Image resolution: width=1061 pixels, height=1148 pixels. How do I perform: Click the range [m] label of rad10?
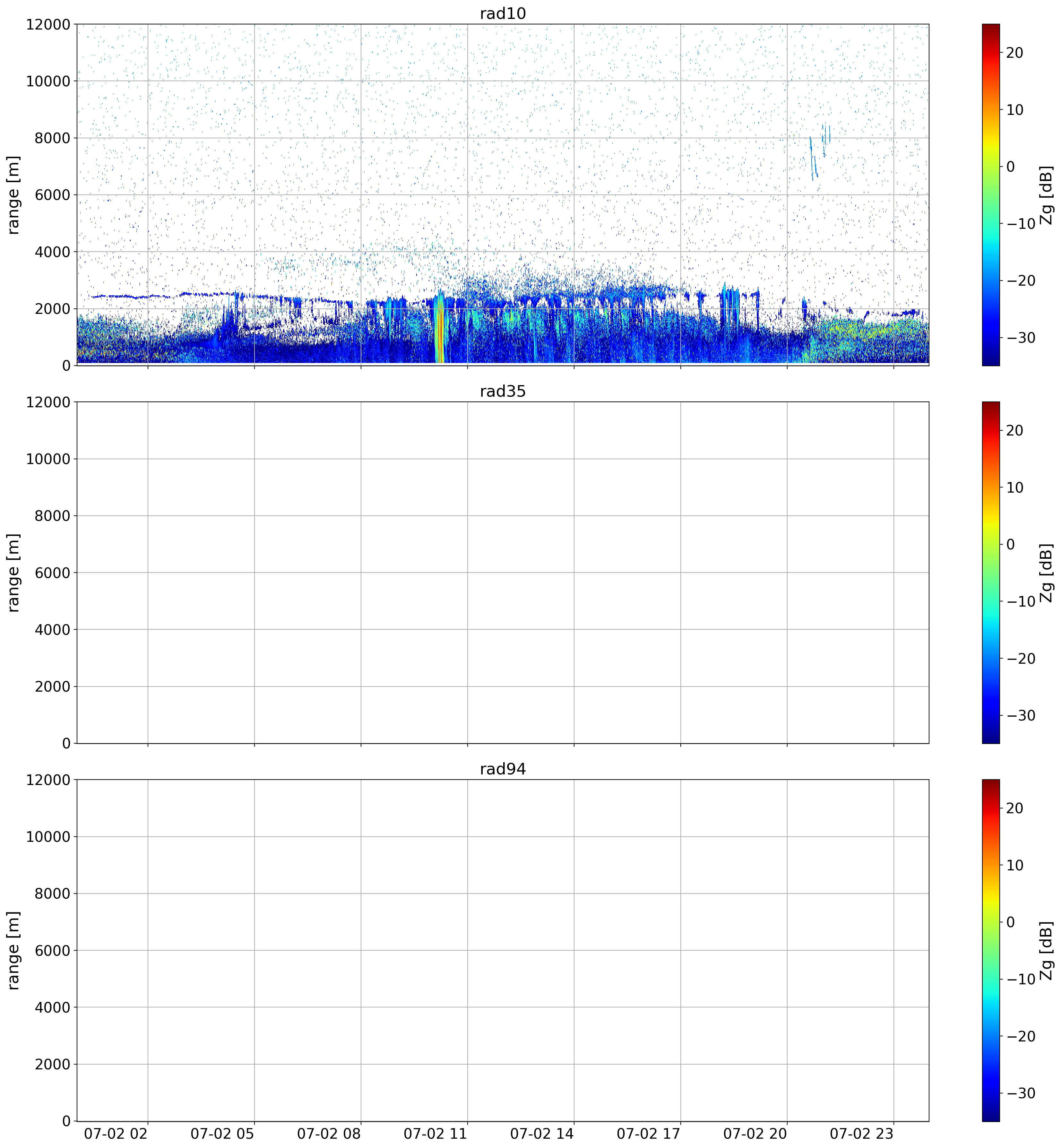click(x=13, y=194)
